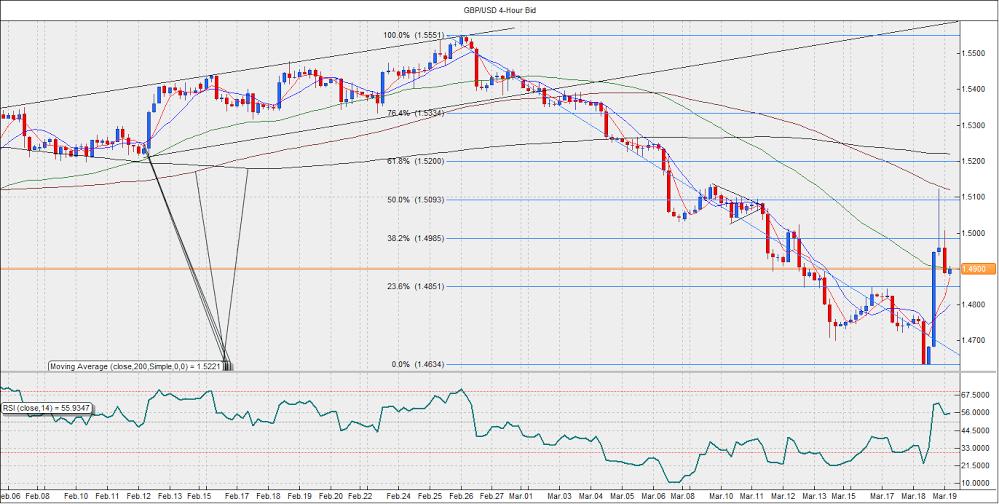The image size is (999, 504).
Task: Click the 1.4800 price axis value
Action: 975,305
